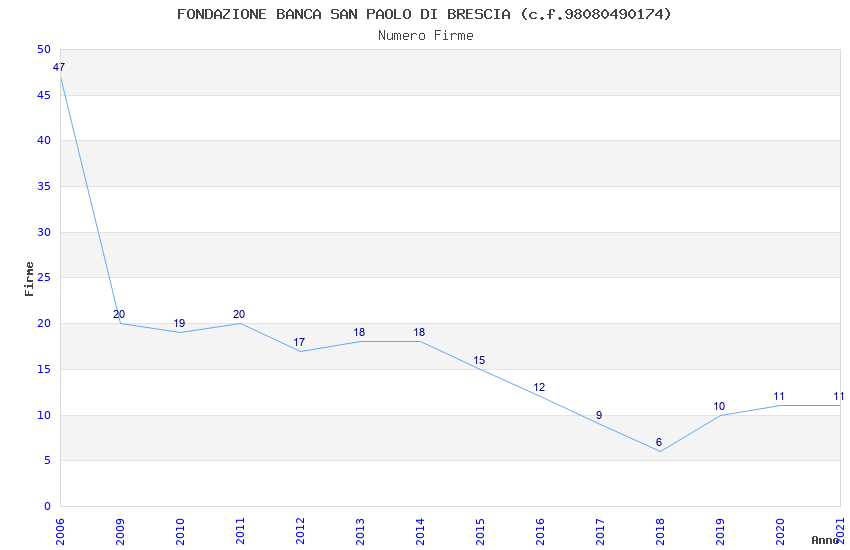
Task: Select the data label 11 above 2021
Action: coord(839,397)
